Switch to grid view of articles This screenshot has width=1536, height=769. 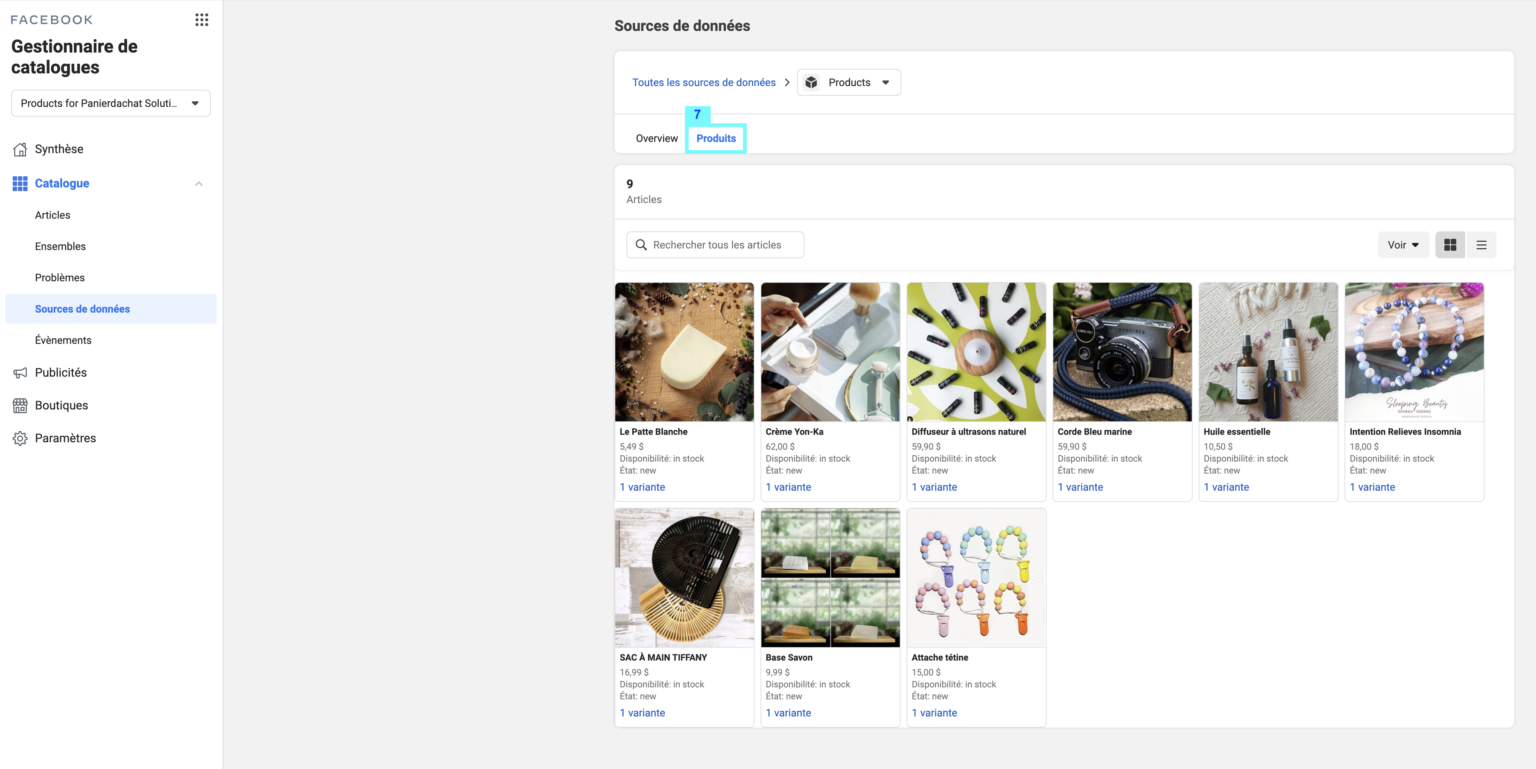pos(1449,244)
